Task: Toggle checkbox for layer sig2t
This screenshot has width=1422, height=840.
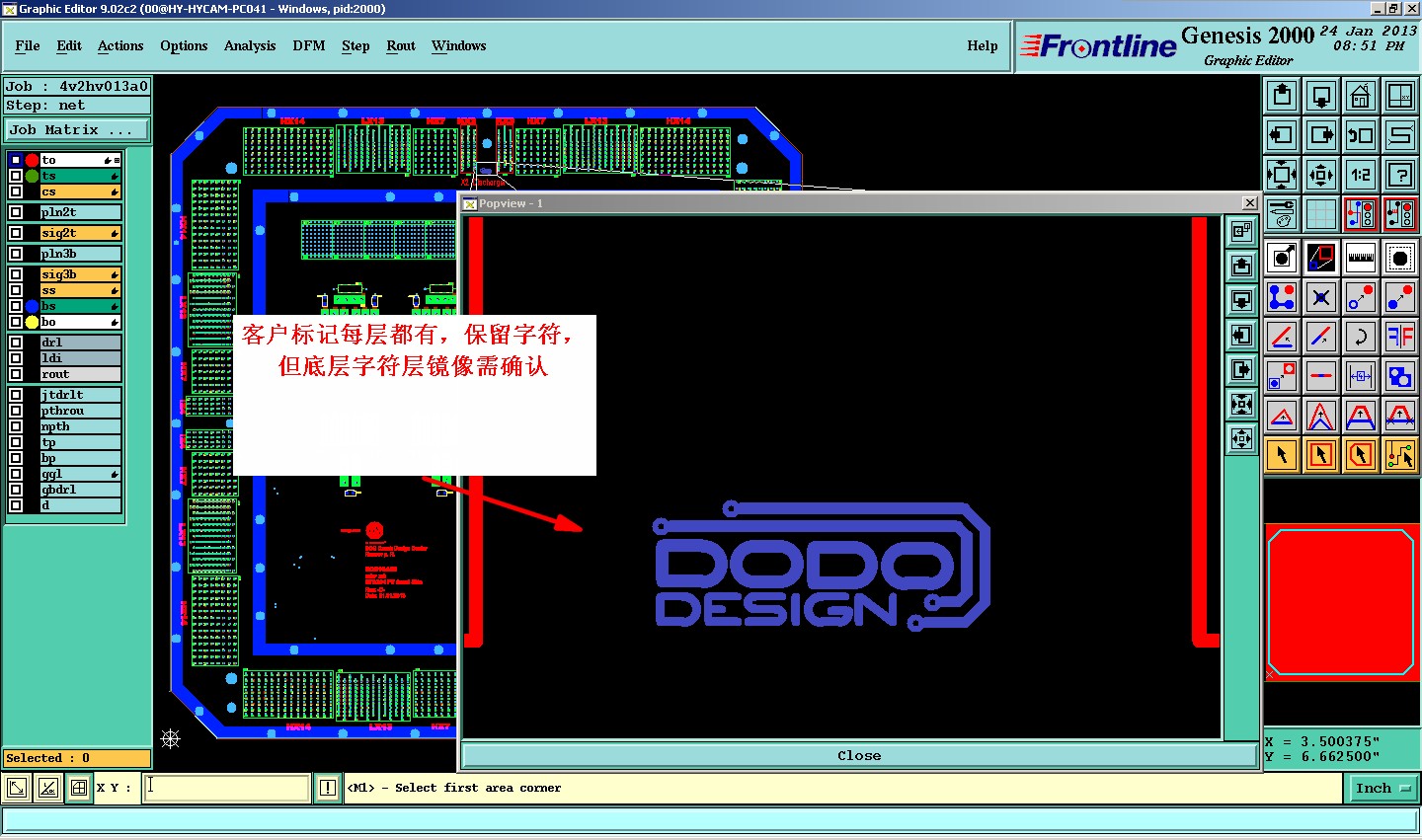Action: pyautogui.click(x=16, y=233)
